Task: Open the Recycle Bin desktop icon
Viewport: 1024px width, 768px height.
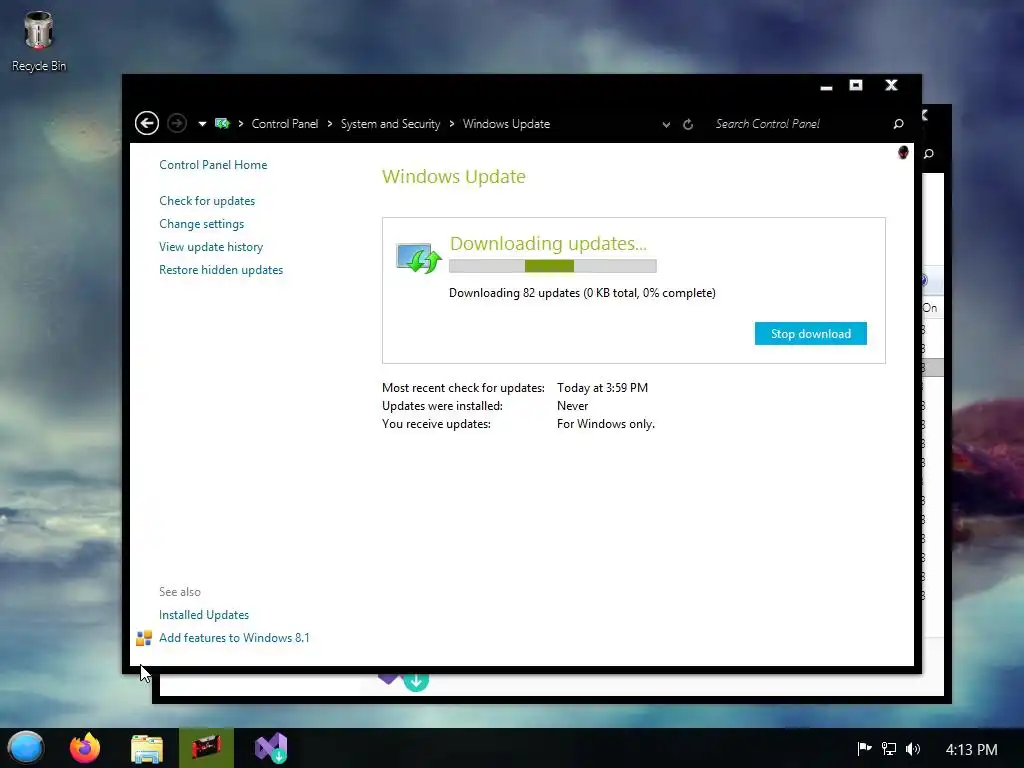Action: [x=39, y=41]
